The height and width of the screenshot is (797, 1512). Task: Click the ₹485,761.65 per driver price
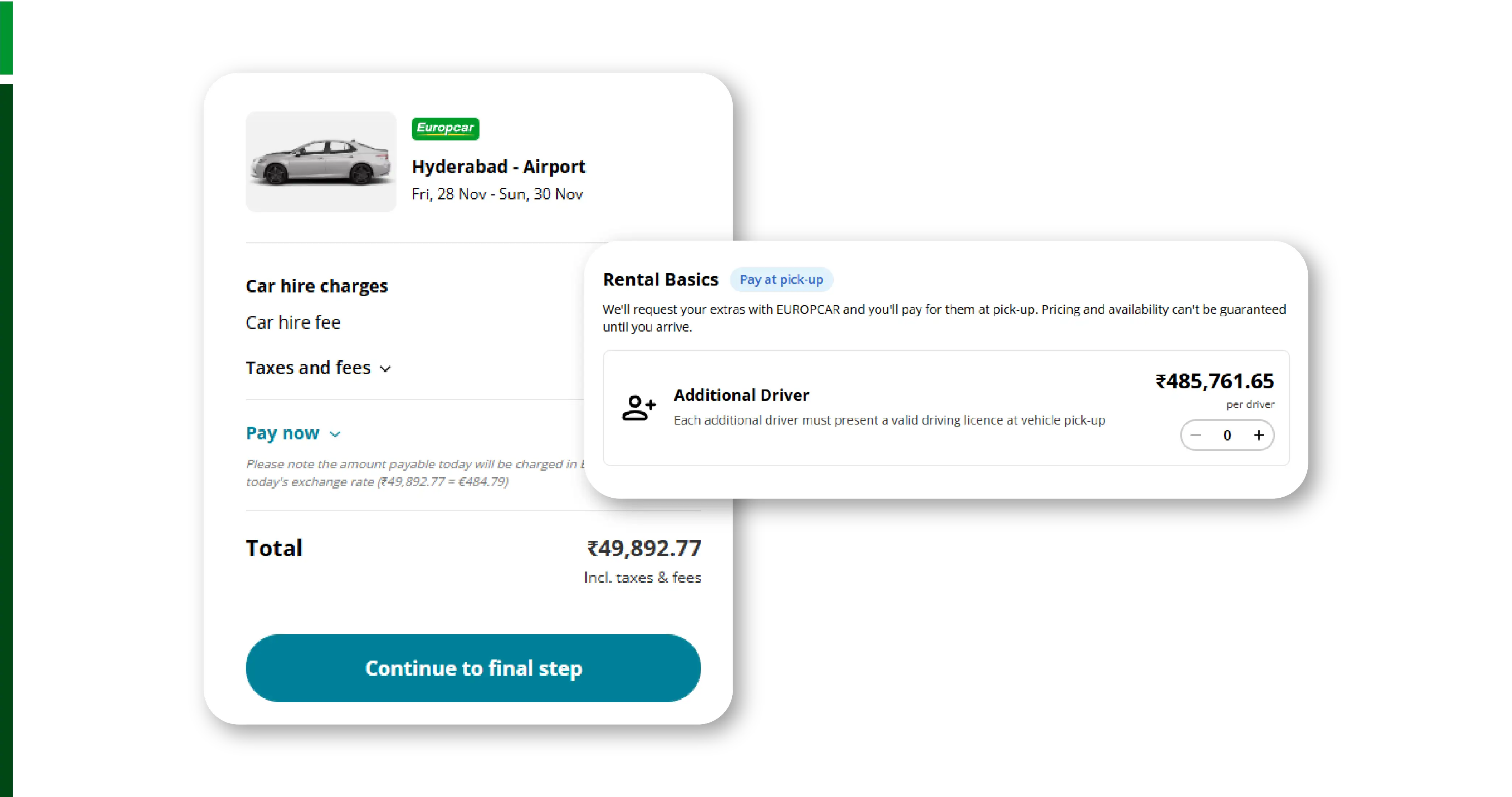(x=1214, y=382)
